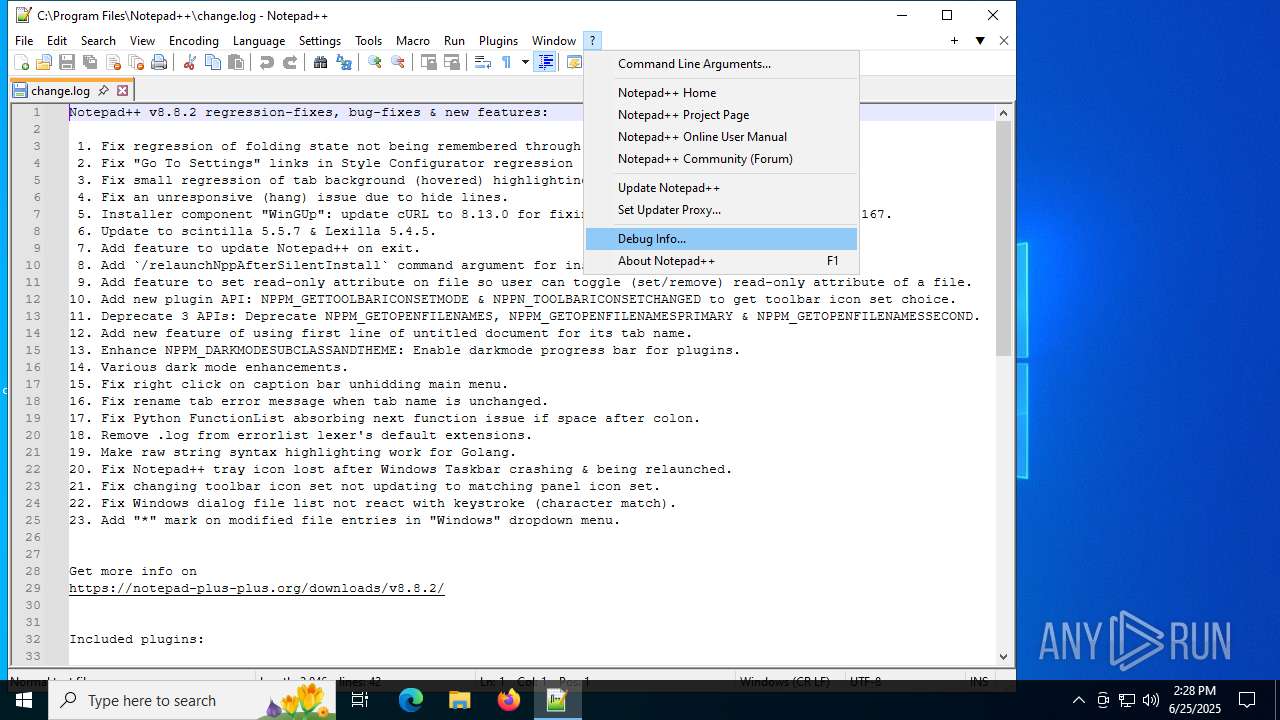The width and height of the screenshot is (1280, 720).
Task: Open the Replace toolbar icon
Action: tap(343, 63)
